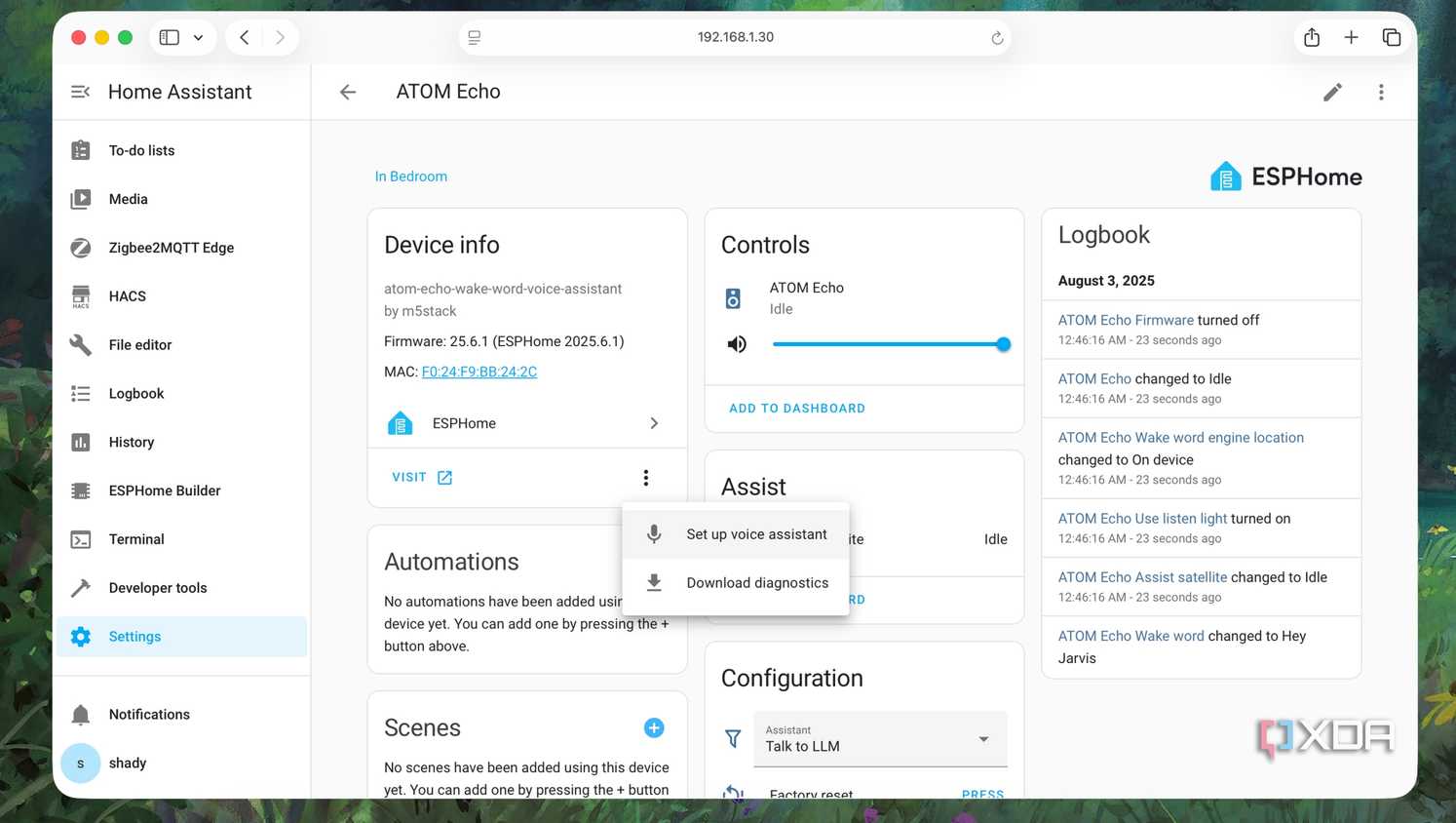
Task: Share the page from Safari toolbar
Action: pos(1312,37)
